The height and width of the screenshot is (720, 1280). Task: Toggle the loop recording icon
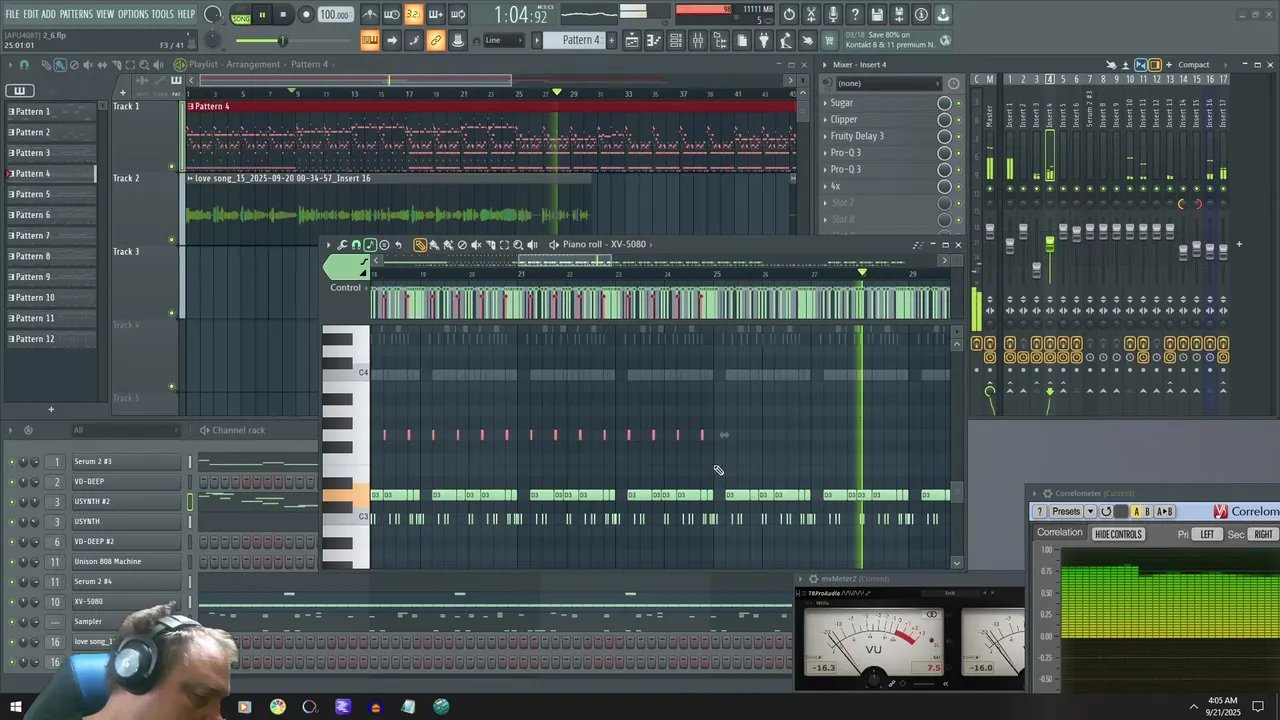point(457,15)
